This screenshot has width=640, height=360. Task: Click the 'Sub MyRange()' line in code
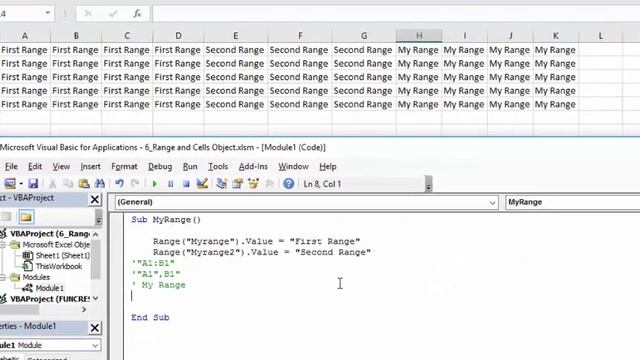coord(166,220)
